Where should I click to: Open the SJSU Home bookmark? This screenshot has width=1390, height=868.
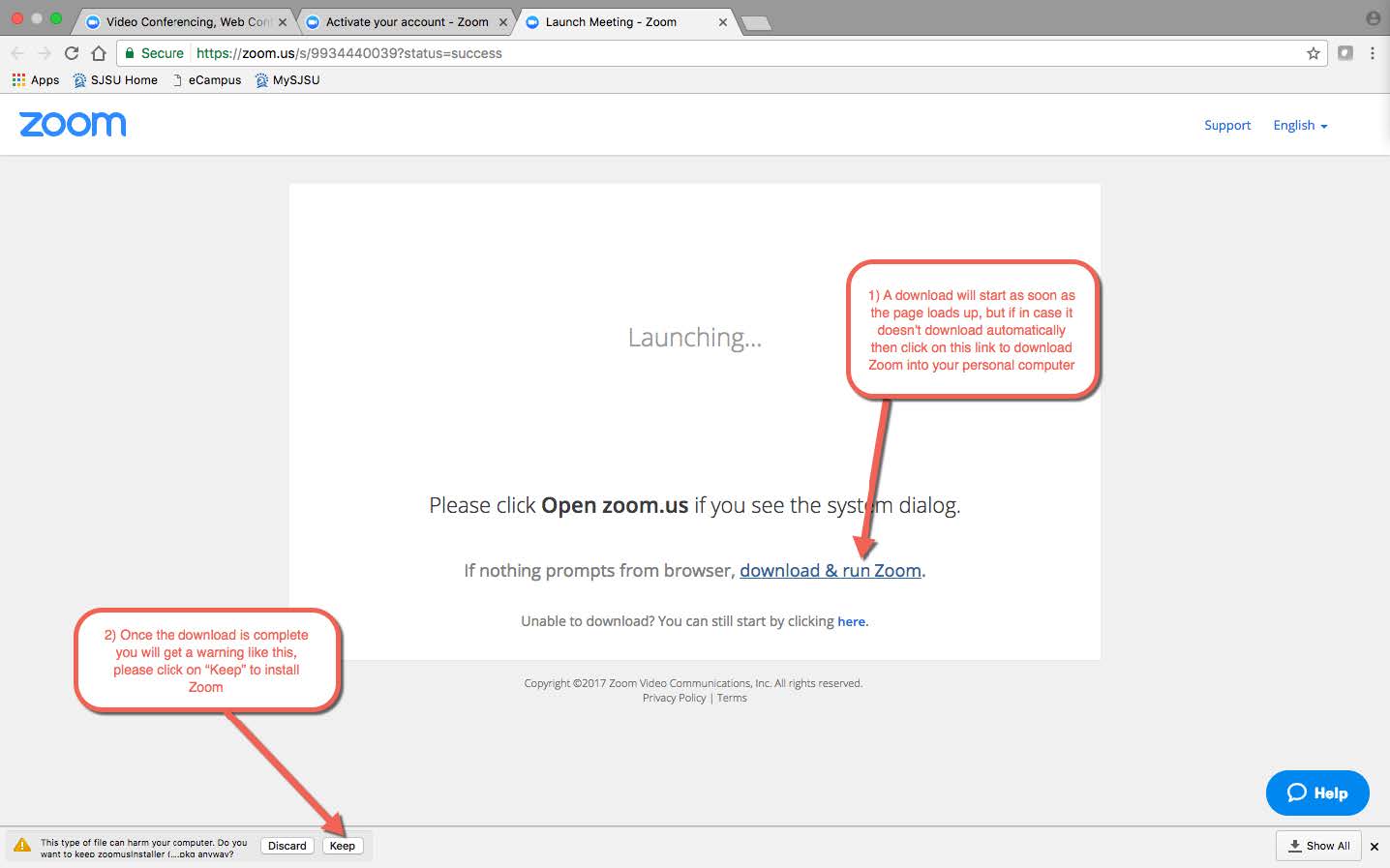pyautogui.click(x=115, y=80)
